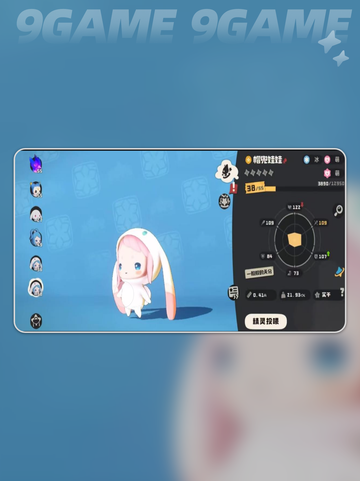This screenshot has height=481, width=360.
Task: Open the round dark medallion icon below emblem
Action: tap(225, 201)
